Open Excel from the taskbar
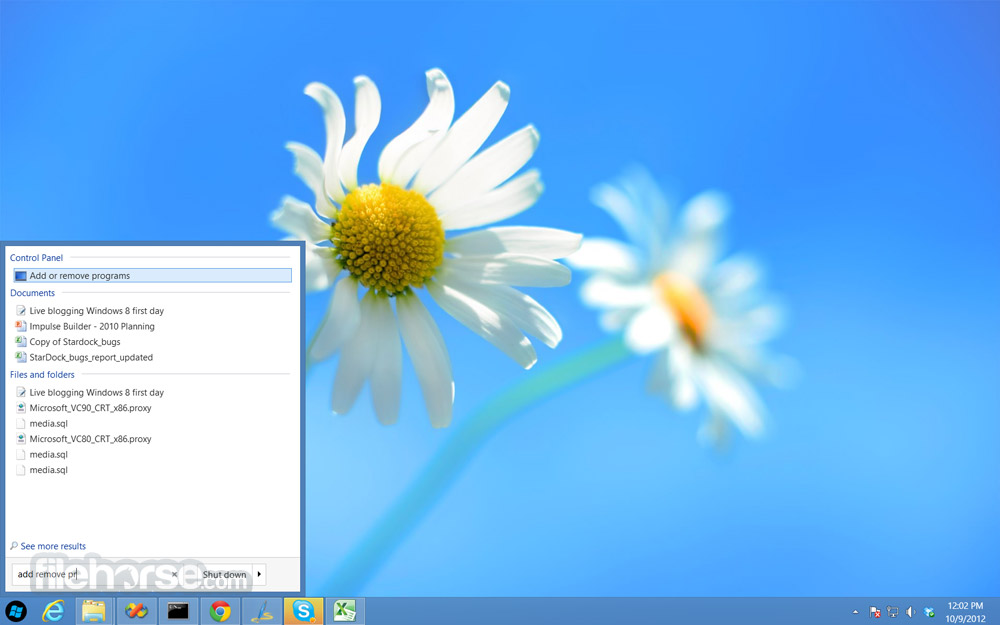Image resolution: width=1000 pixels, height=625 pixels. point(345,611)
